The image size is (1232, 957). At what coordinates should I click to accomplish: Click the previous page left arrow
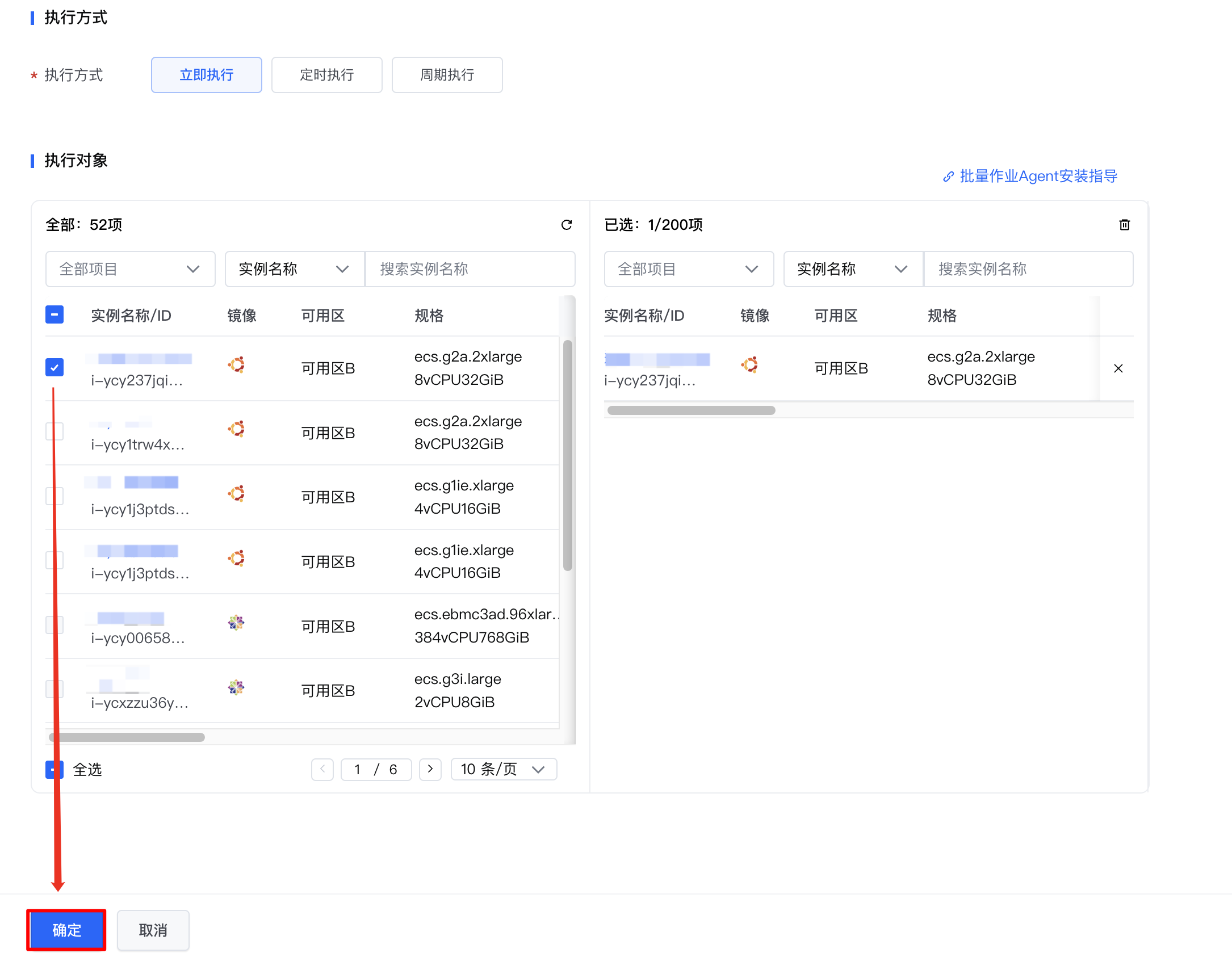(322, 769)
